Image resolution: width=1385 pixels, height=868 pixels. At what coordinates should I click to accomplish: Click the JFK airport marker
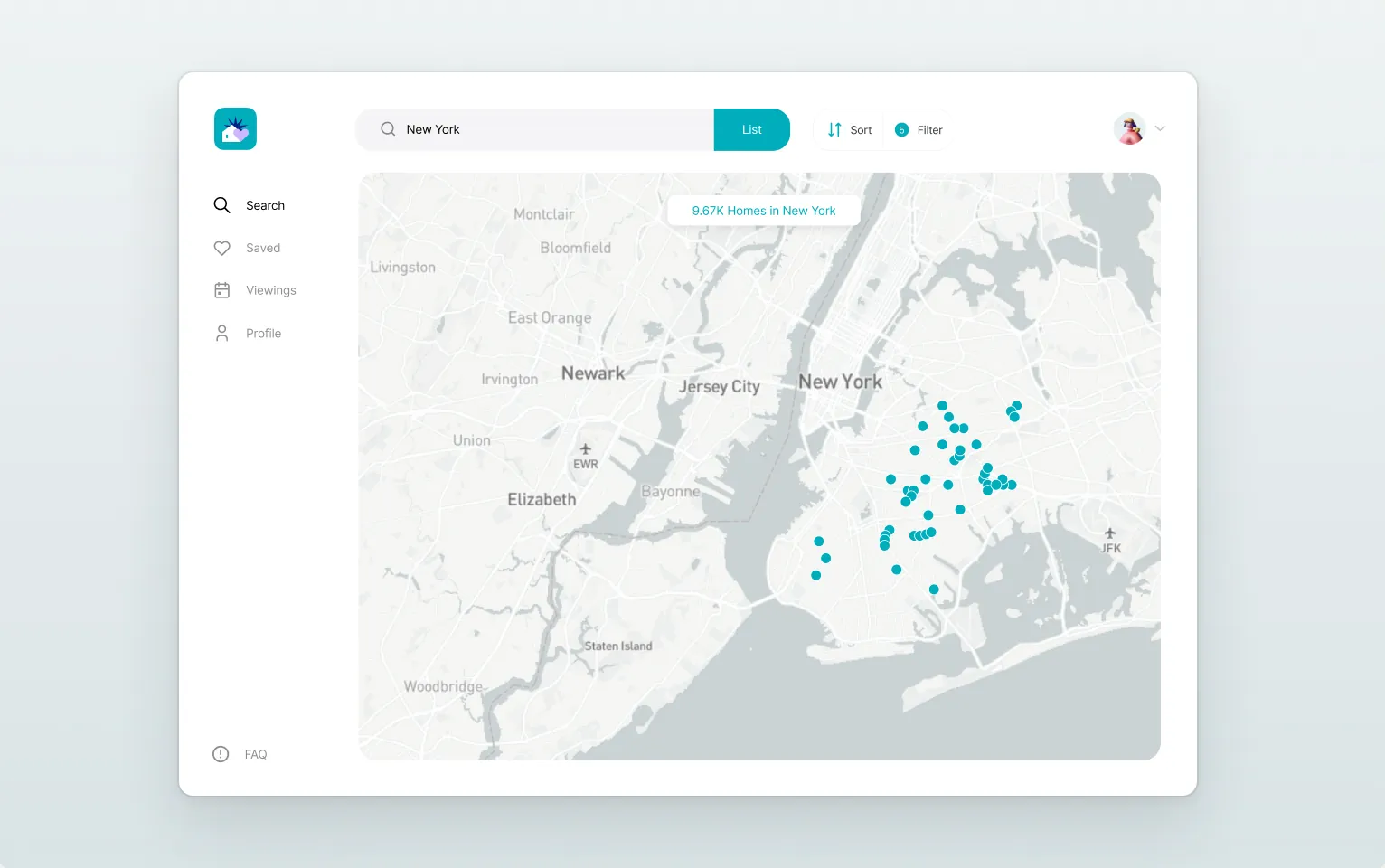[1110, 540]
